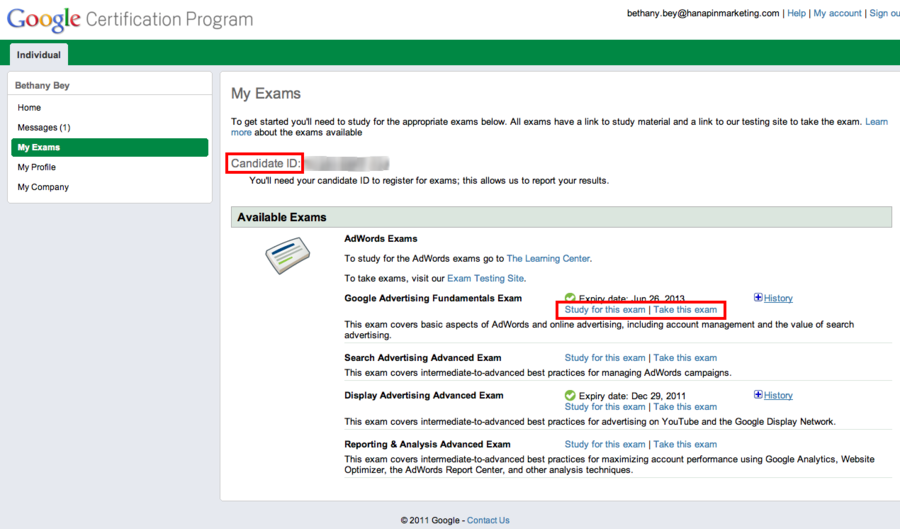This screenshot has height=529, width=900.
Task: Open the My account link
Action: pyautogui.click(x=837, y=13)
